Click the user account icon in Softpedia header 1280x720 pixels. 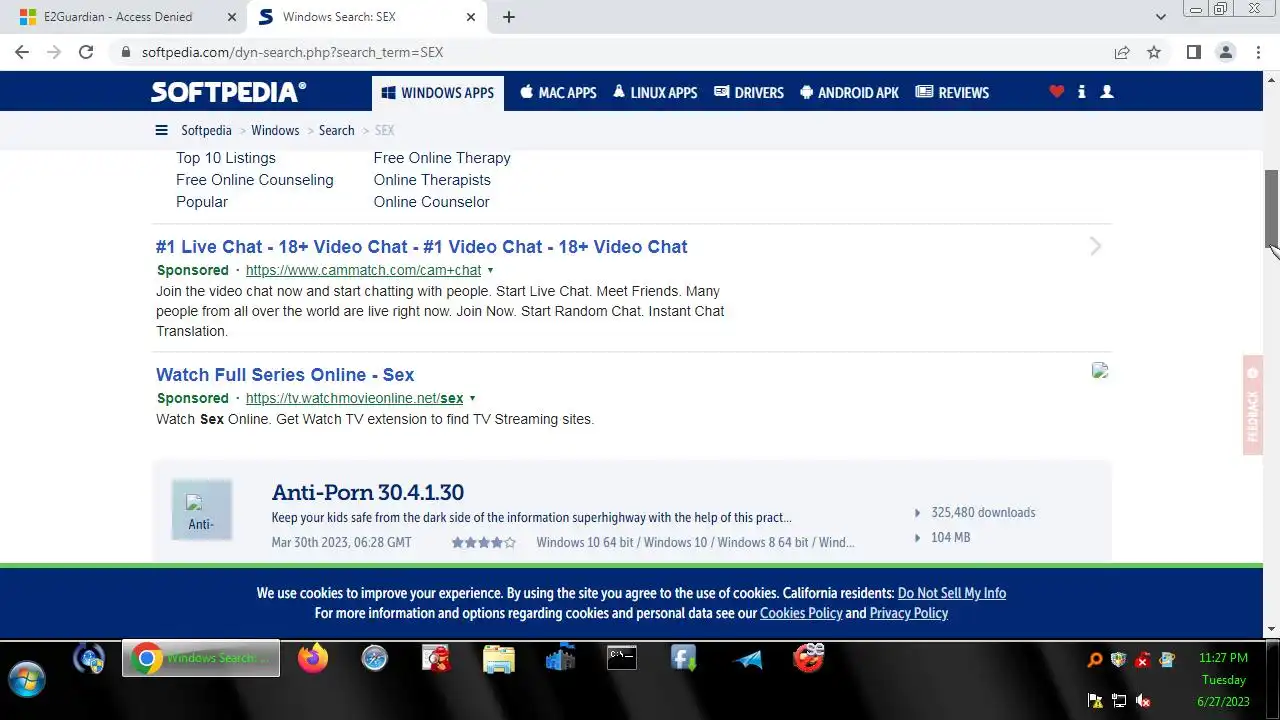(x=1107, y=92)
